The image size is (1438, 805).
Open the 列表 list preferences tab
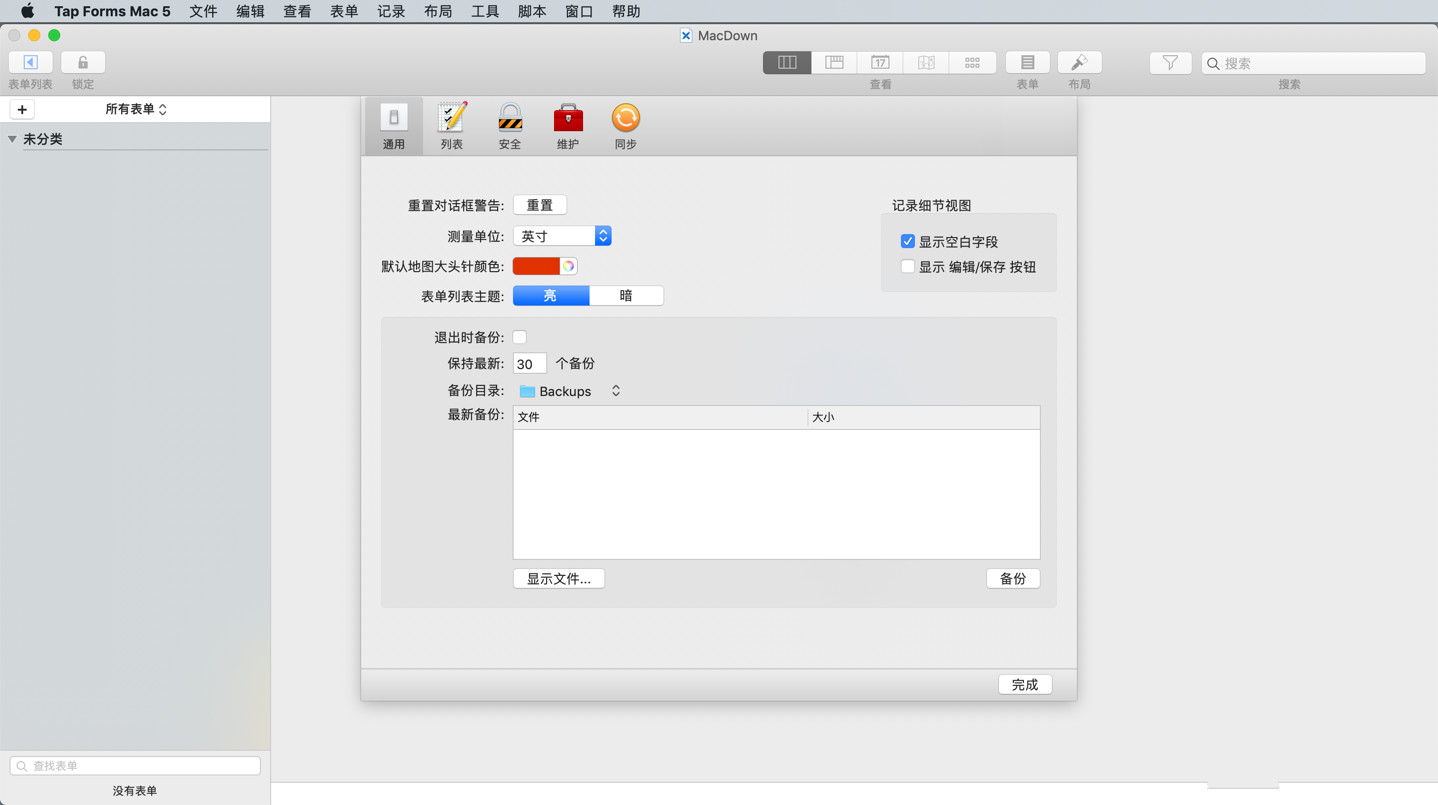[452, 126]
